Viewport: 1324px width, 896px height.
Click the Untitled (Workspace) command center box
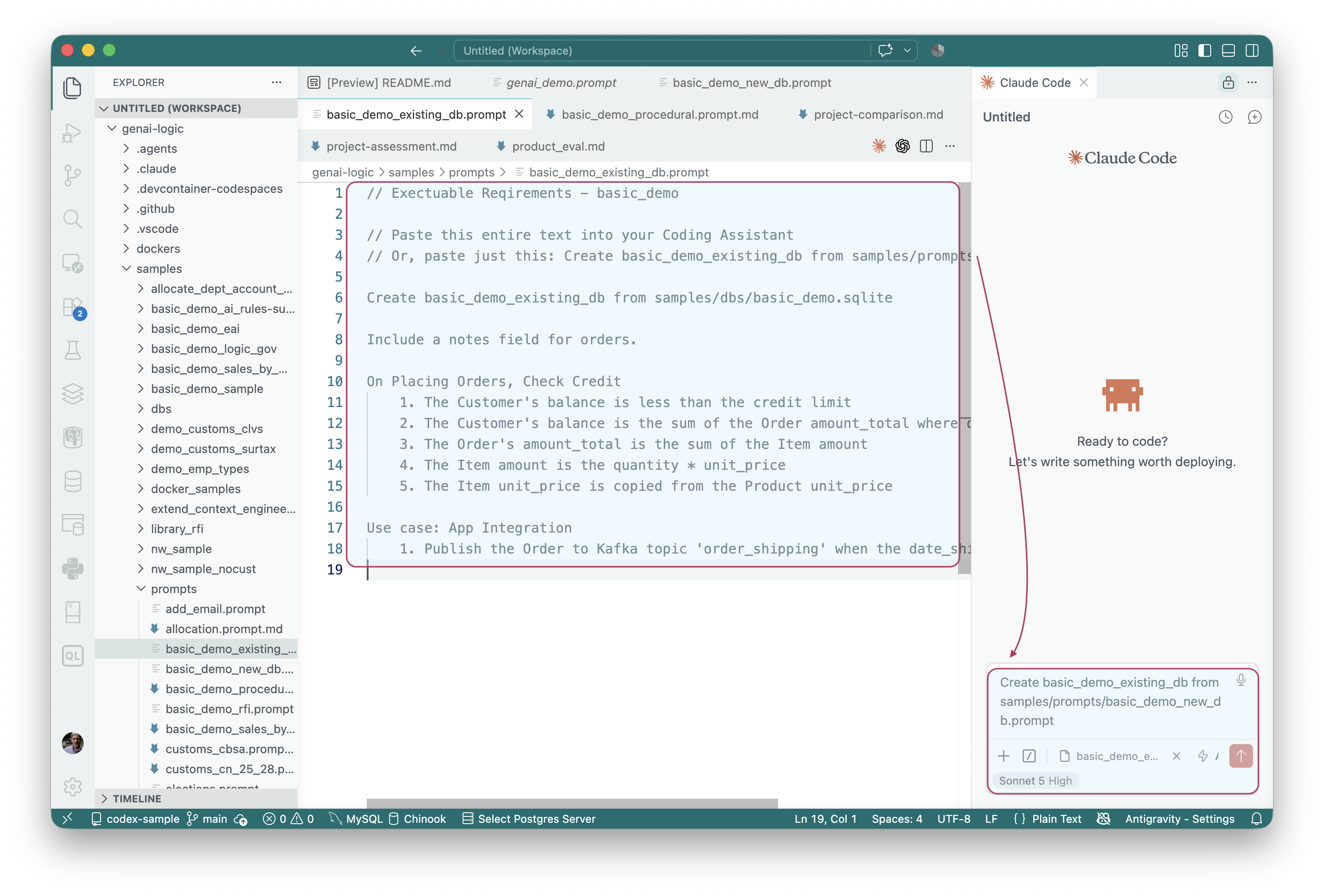pyautogui.click(x=662, y=50)
